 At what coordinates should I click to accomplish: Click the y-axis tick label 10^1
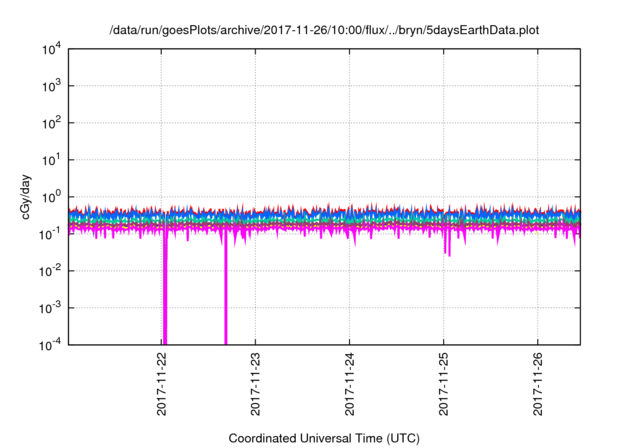tap(51, 160)
